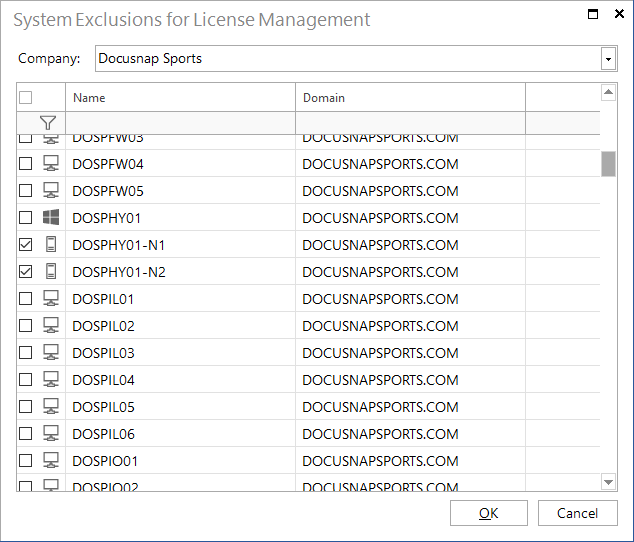Select the DOSPIL05 name cell
This screenshot has width=634, height=542.
pos(180,407)
